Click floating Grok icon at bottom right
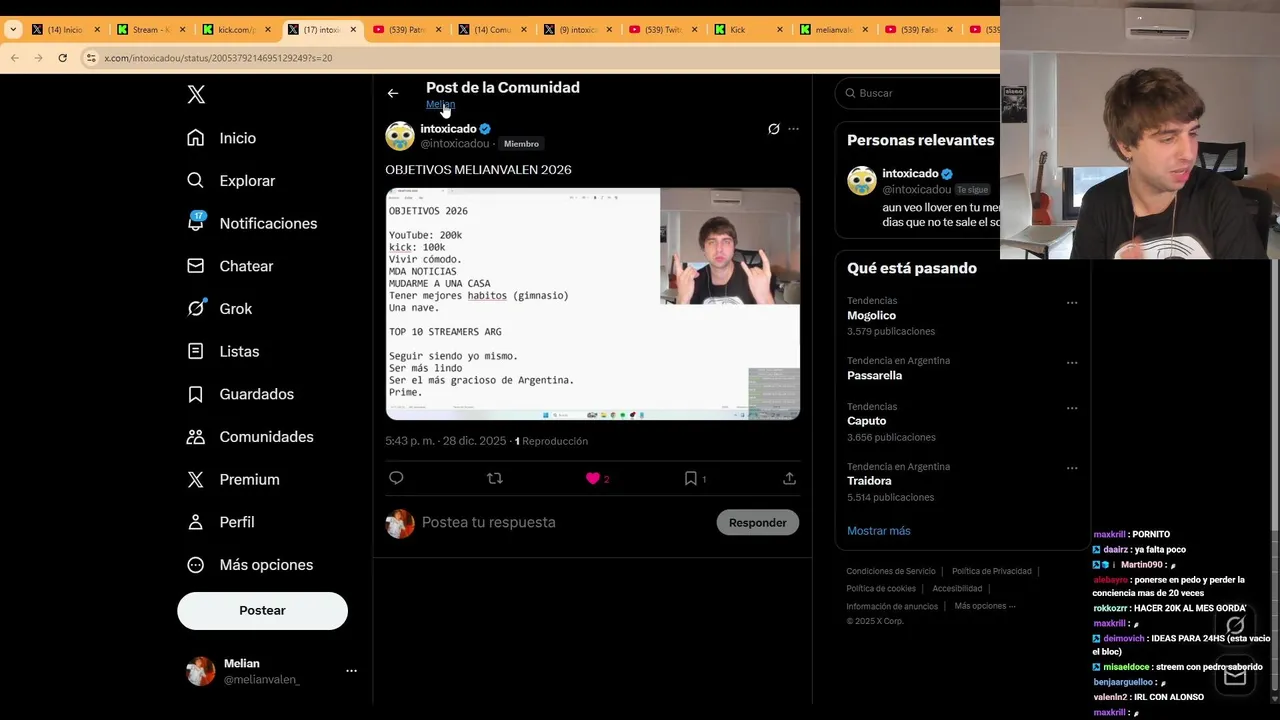Viewport: 1280px width, 720px height. point(1235,626)
